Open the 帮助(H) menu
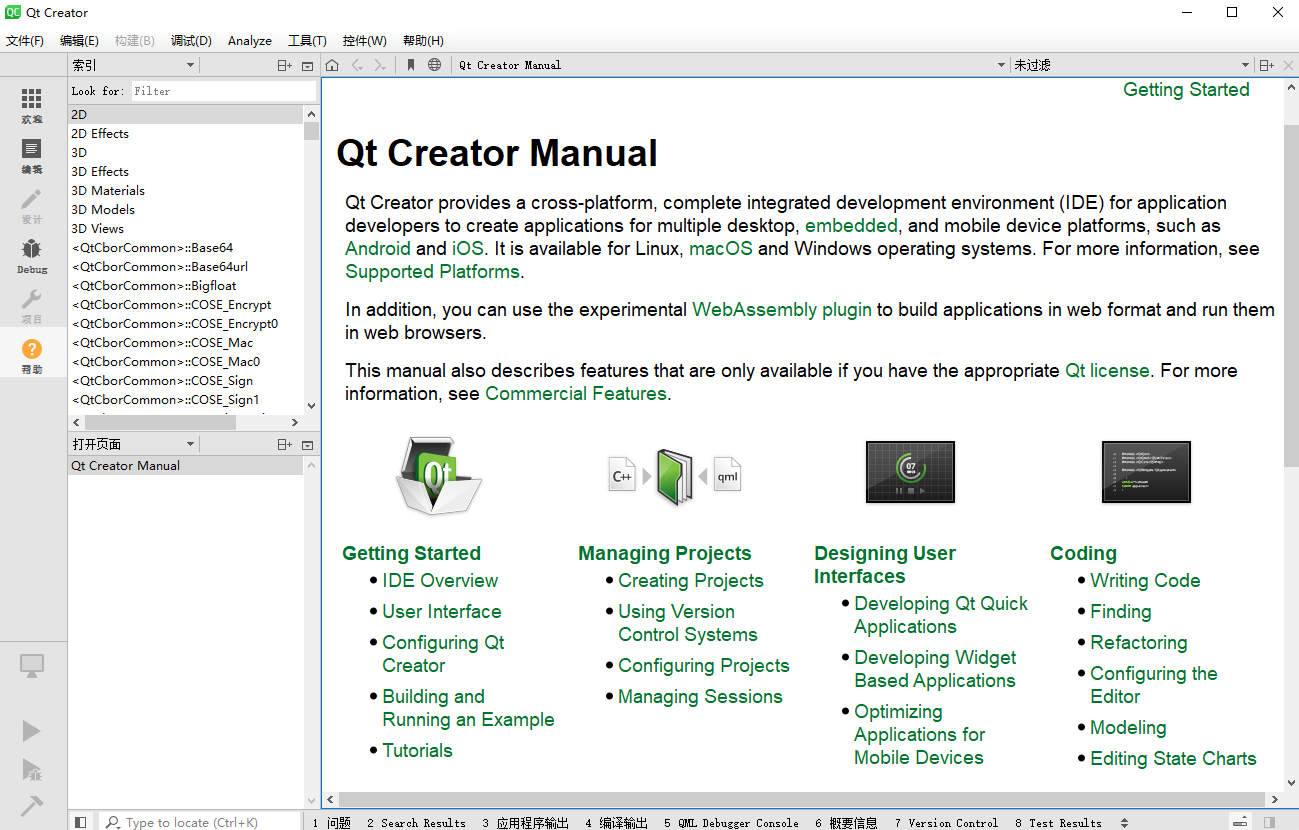1299x830 pixels. (423, 41)
